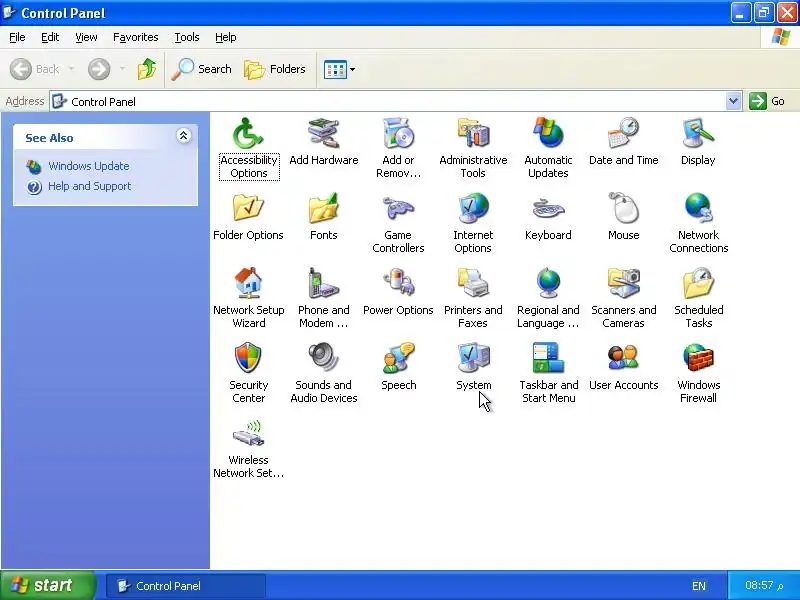Image resolution: width=800 pixels, height=600 pixels.
Task: Open Forward button history dropdown arrow
Action: [x=122, y=69]
